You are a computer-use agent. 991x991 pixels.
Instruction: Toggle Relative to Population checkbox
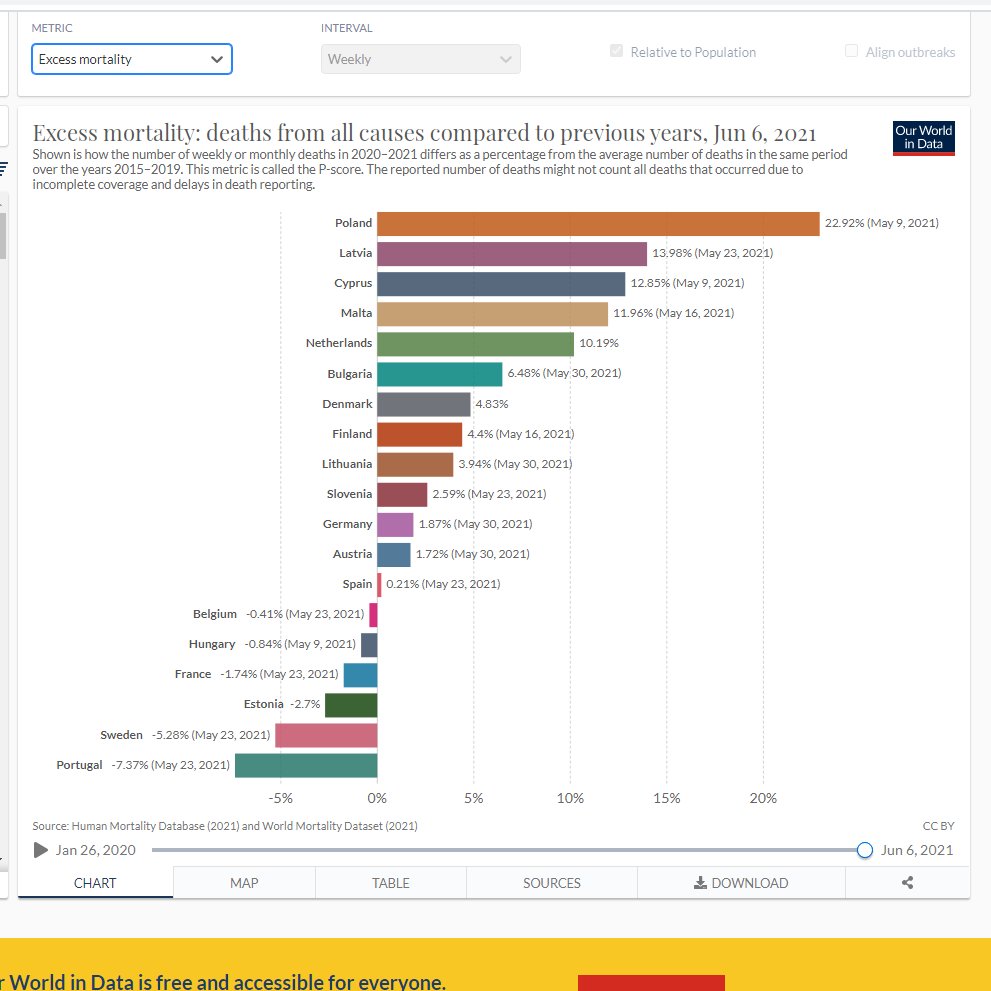click(x=616, y=51)
